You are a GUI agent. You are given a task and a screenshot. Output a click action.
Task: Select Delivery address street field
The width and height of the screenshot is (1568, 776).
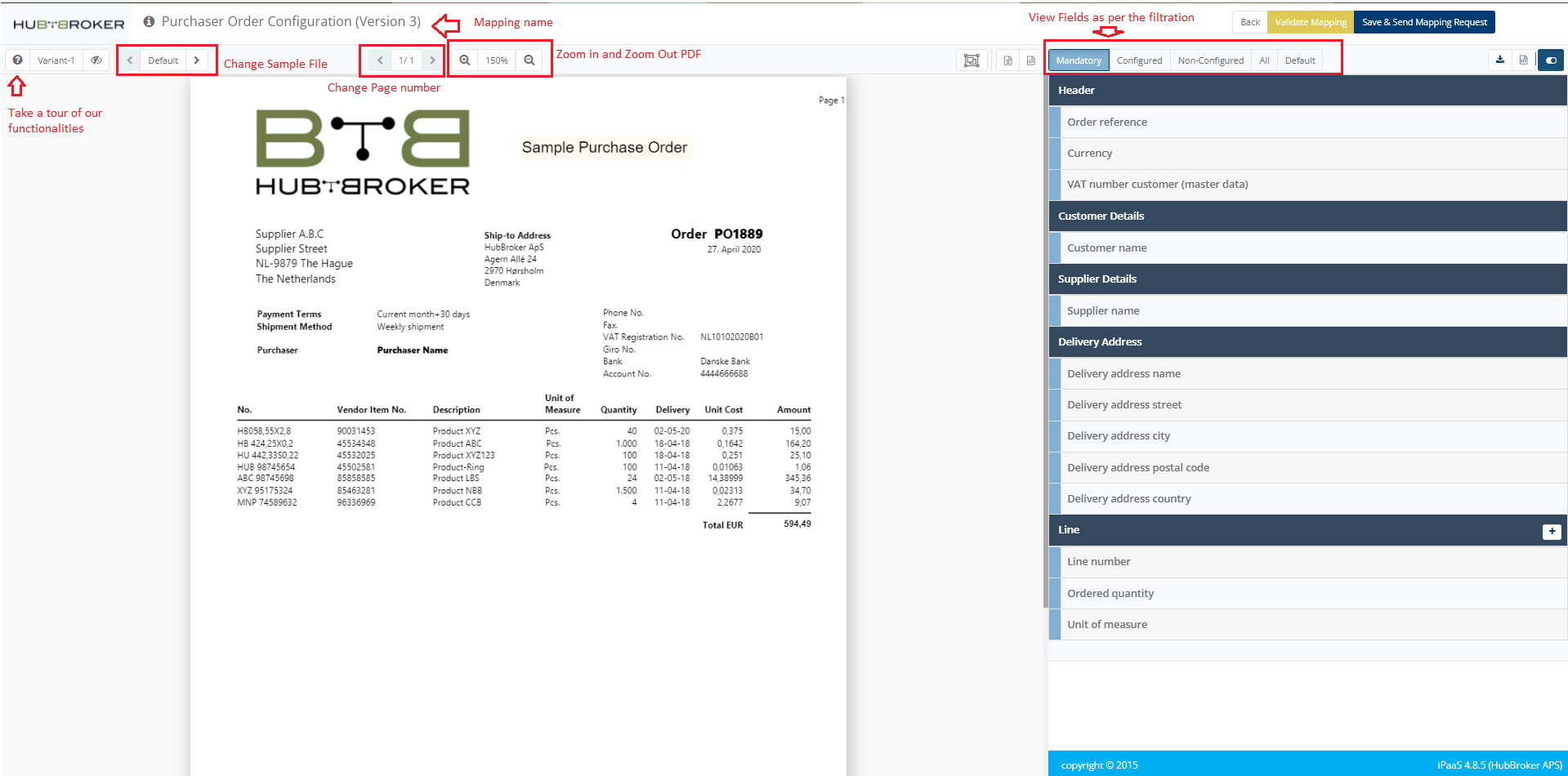1307,404
